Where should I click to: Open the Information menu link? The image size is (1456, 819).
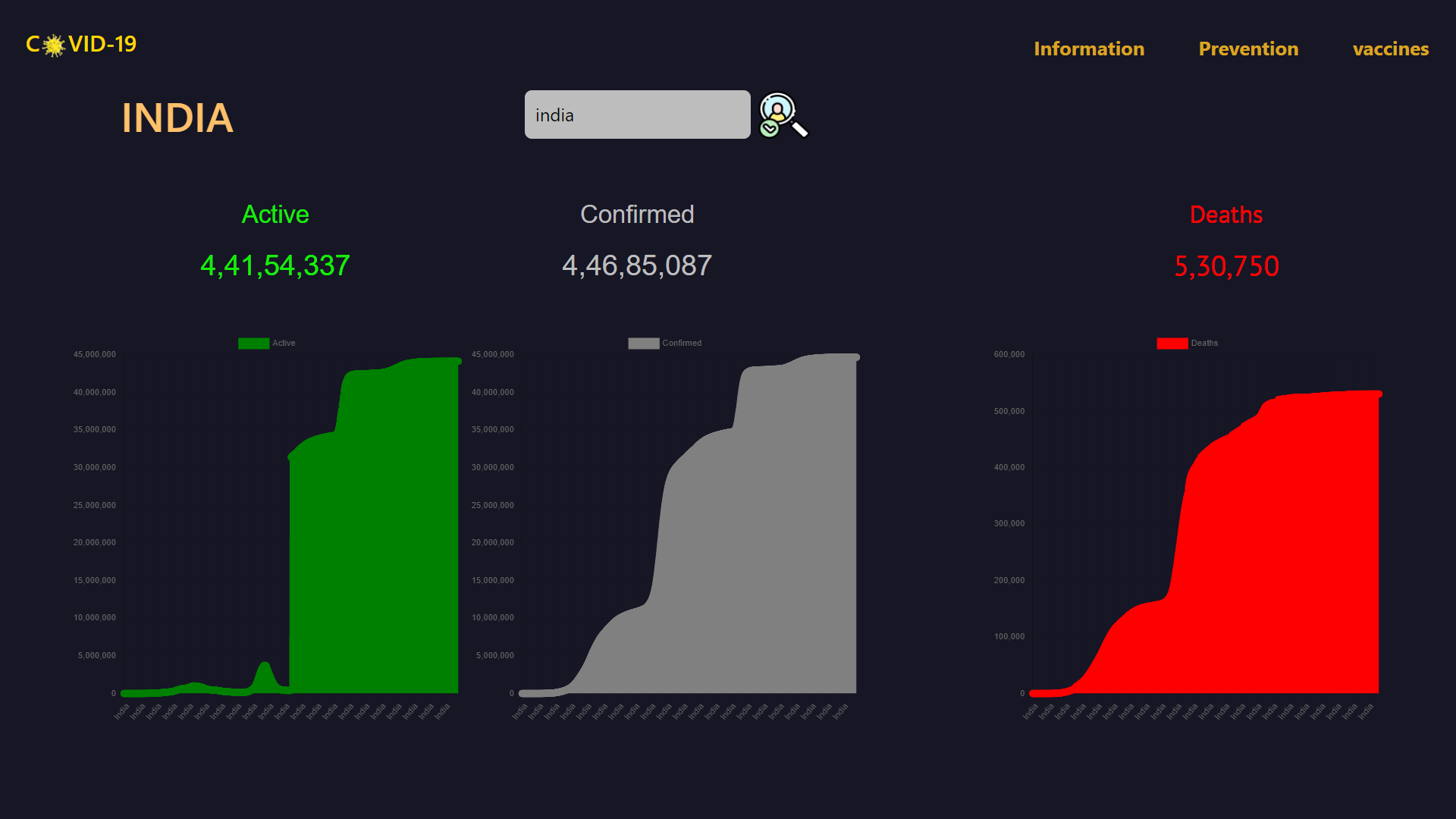pos(1089,49)
